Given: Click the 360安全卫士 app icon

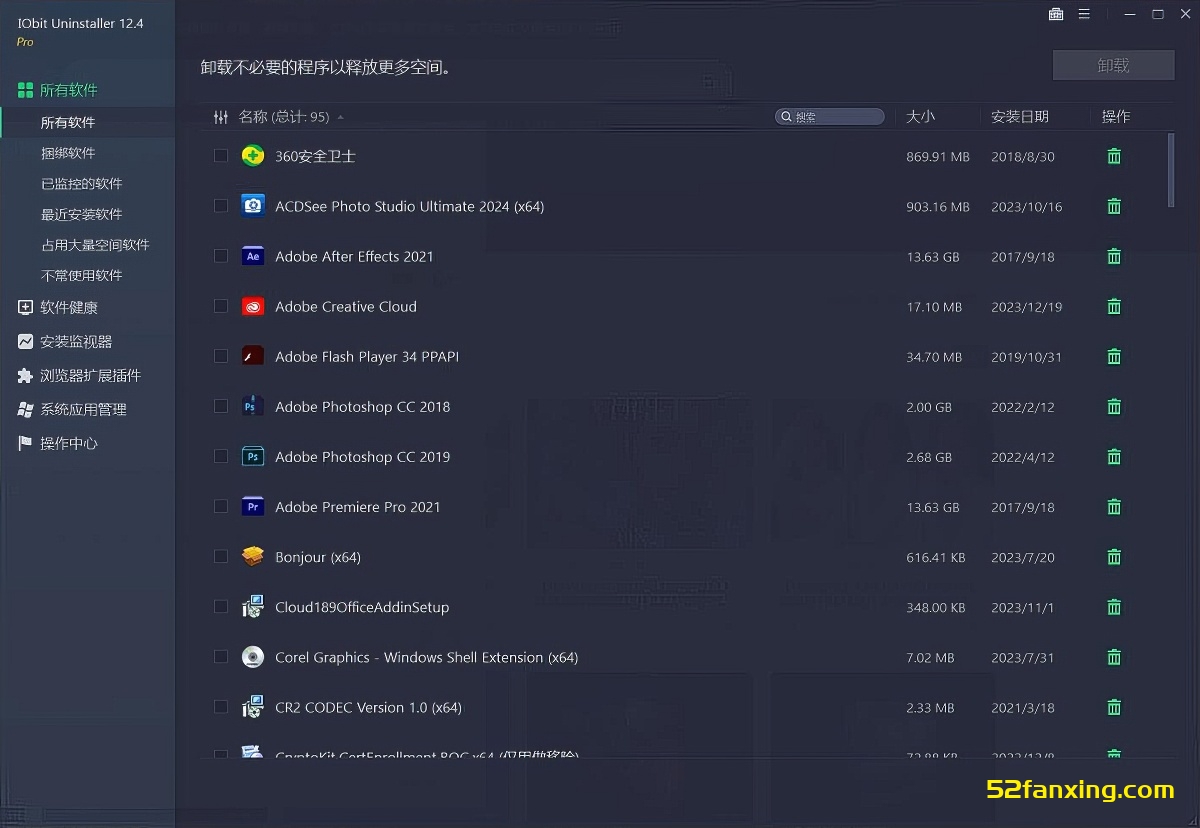Looking at the screenshot, I should 253,156.
